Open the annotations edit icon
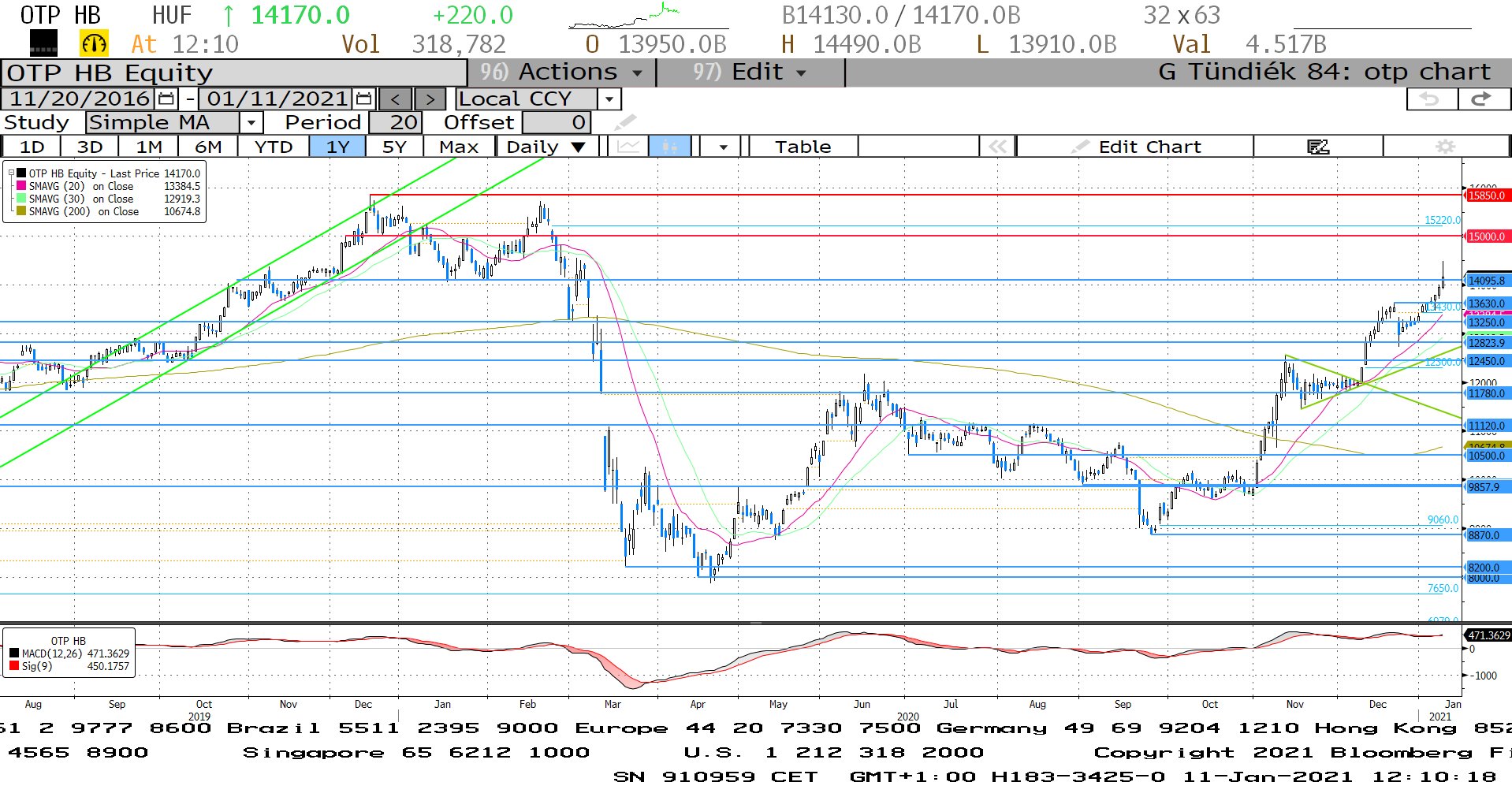 pyautogui.click(x=1318, y=147)
